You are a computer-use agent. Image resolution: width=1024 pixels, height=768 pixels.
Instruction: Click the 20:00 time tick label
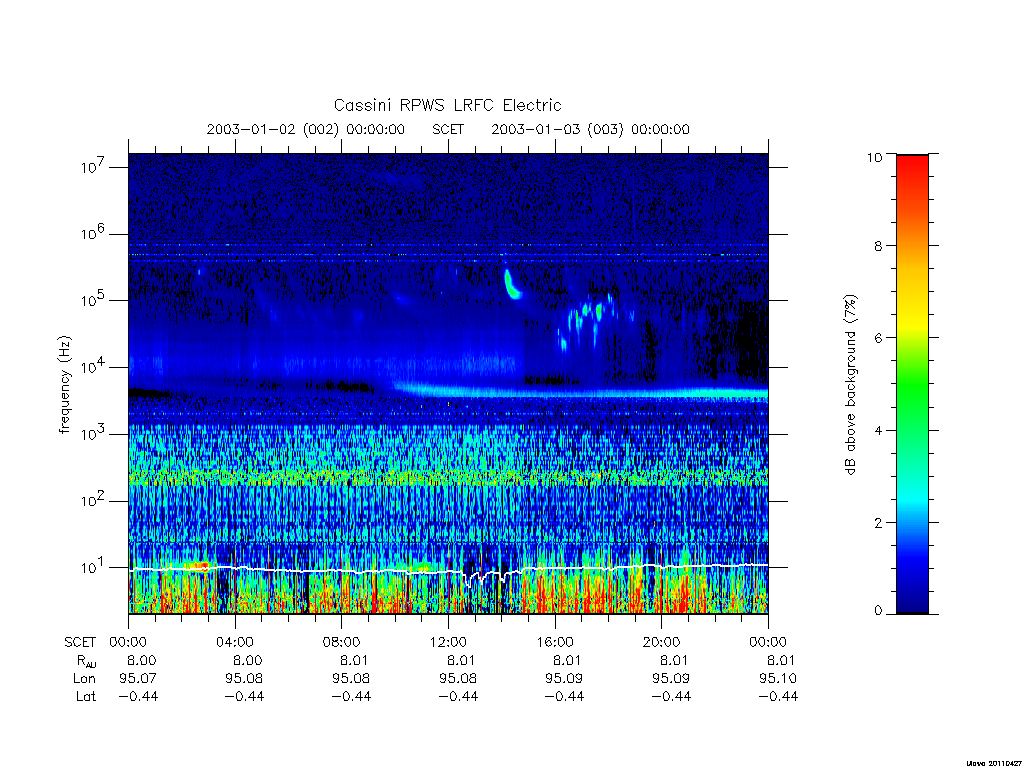pyautogui.click(x=662, y=642)
